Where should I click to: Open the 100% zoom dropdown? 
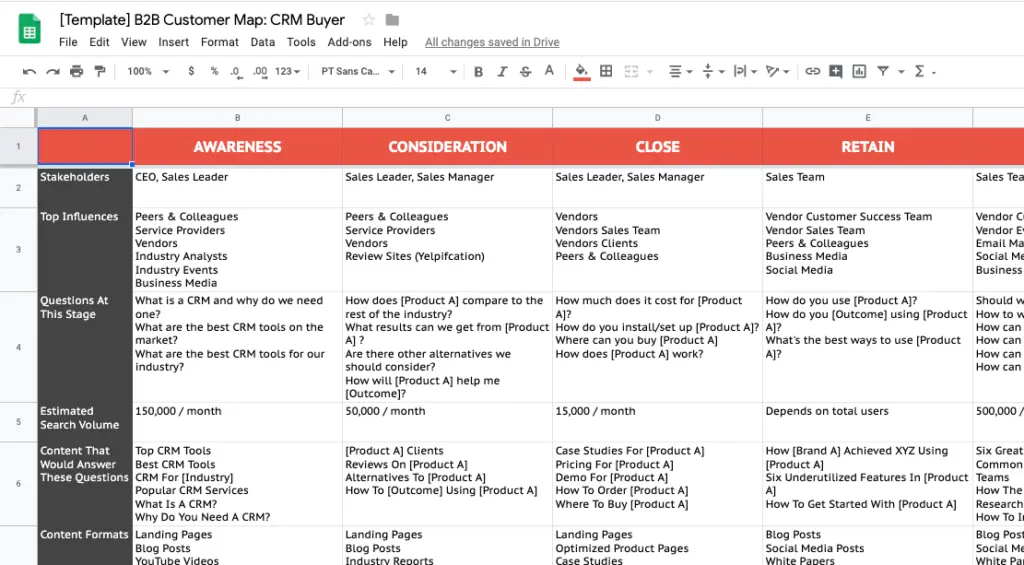pos(148,71)
